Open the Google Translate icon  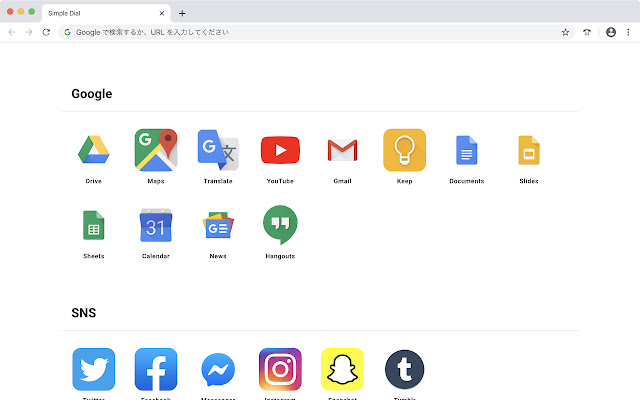(218, 150)
